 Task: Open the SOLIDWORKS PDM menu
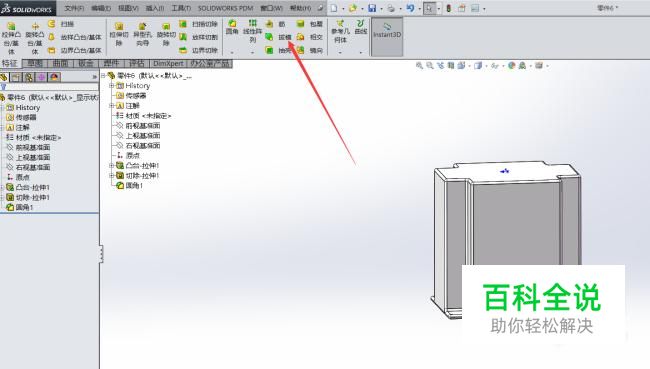click(x=226, y=8)
